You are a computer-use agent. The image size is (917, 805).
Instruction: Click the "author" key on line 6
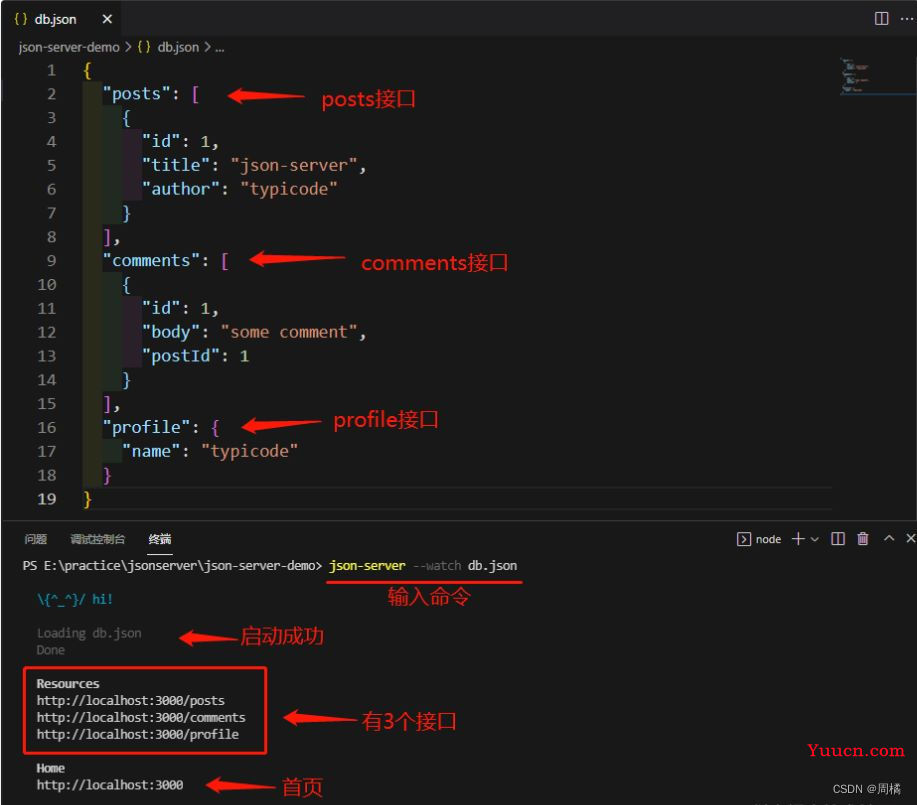pos(181,189)
